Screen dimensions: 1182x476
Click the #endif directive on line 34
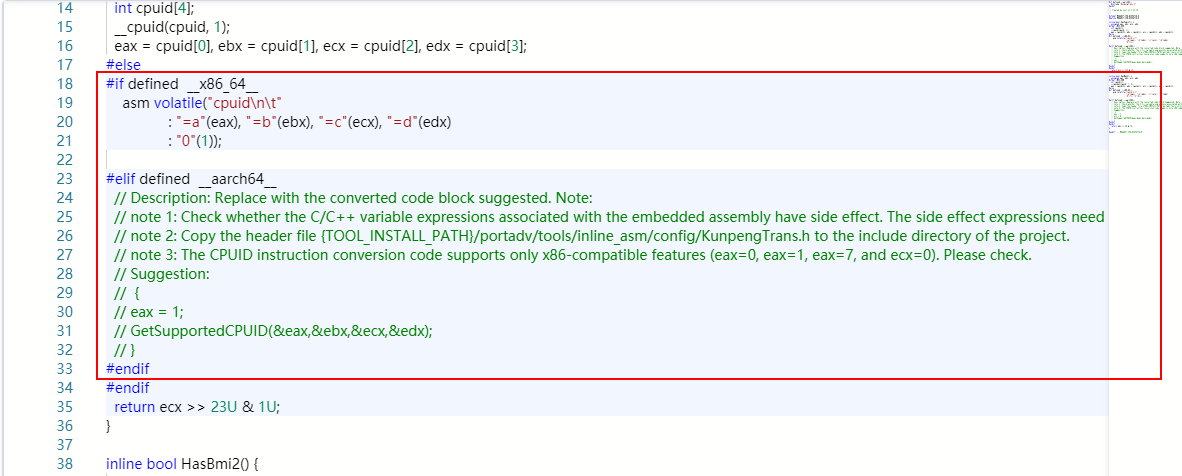click(127, 387)
